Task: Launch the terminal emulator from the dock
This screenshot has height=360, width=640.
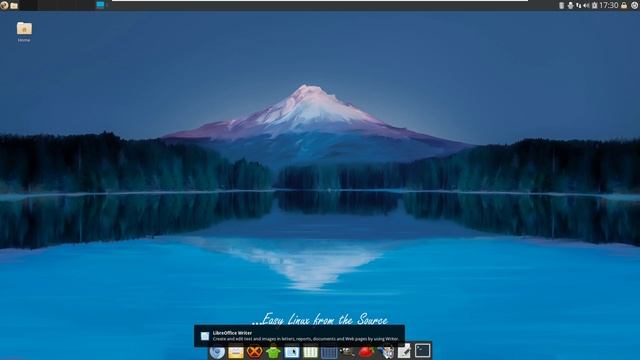Action: (x=422, y=351)
